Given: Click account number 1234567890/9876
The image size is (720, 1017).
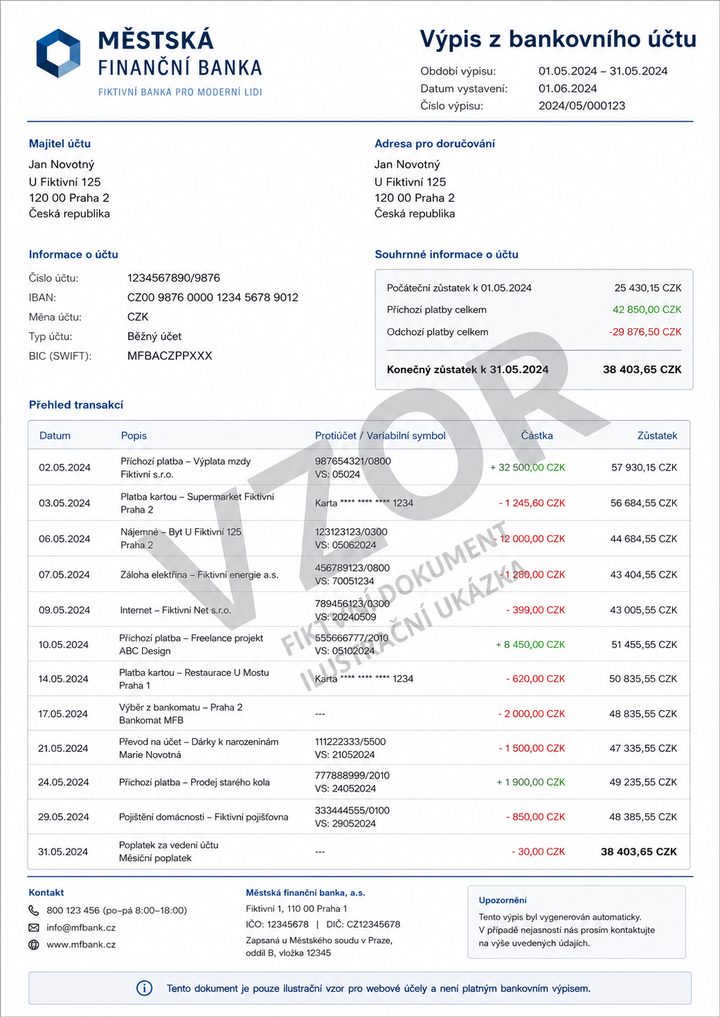Looking at the screenshot, I should coord(174,278).
